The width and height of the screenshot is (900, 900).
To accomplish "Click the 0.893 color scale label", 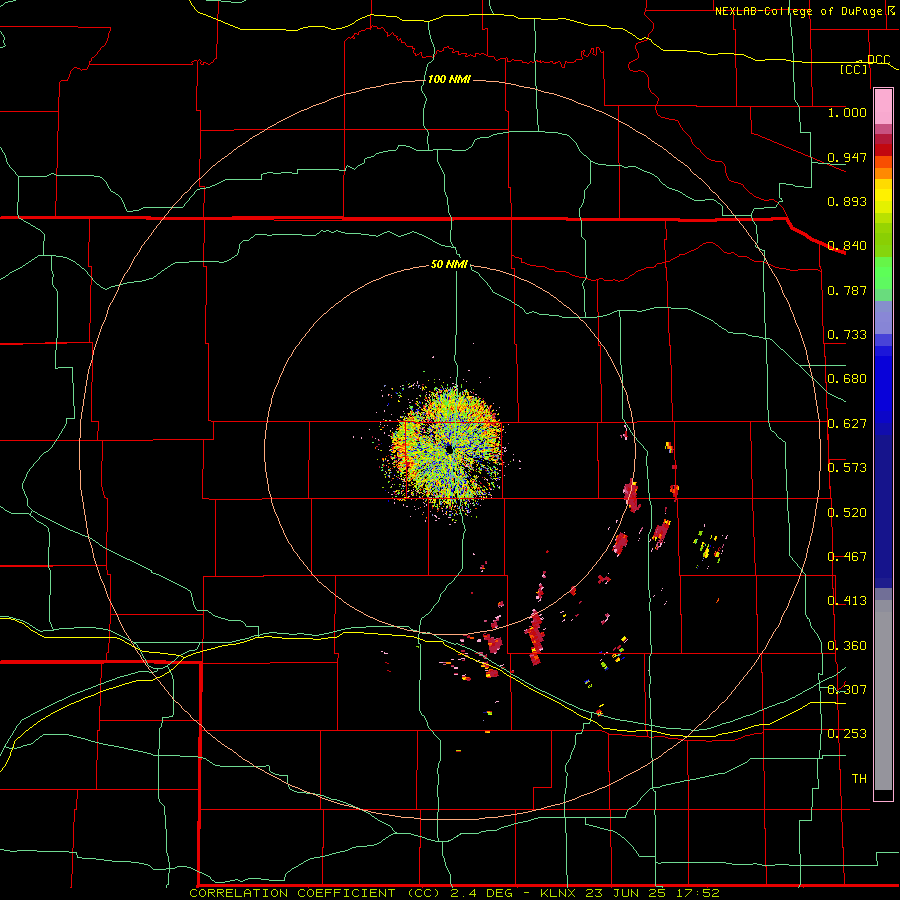I will pyautogui.click(x=847, y=201).
